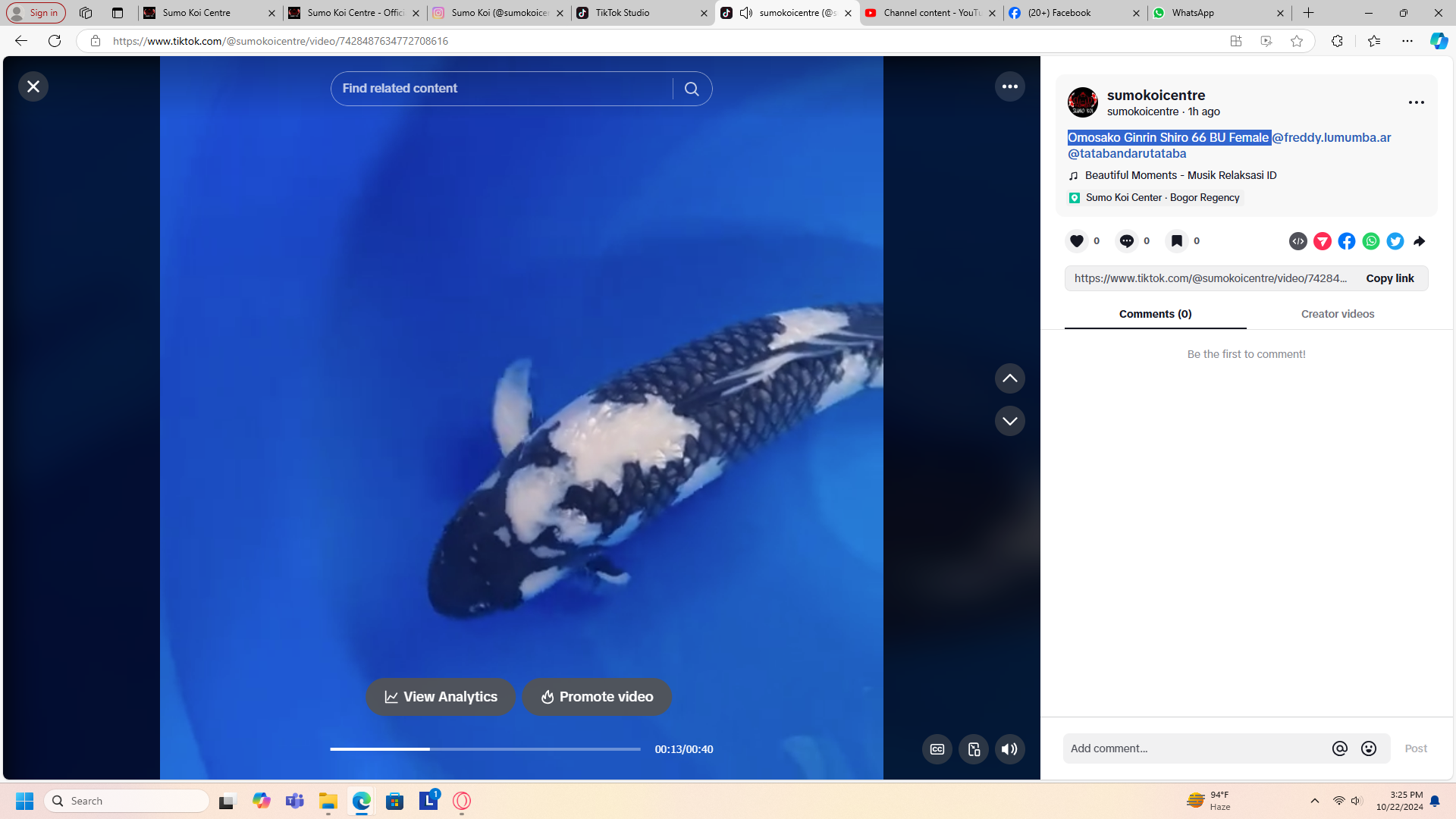
Task: Open three-dot menu beside sumokoicentre name
Action: 1416,102
